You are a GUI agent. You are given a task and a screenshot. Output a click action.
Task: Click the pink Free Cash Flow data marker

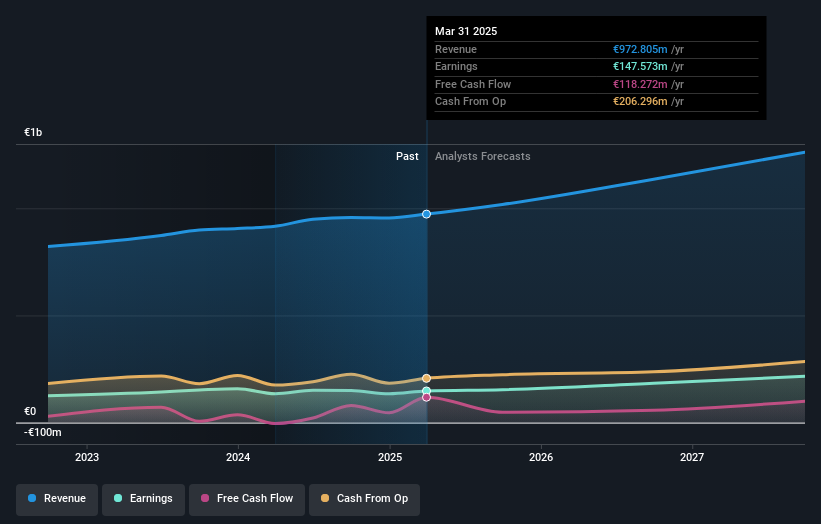(426, 397)
